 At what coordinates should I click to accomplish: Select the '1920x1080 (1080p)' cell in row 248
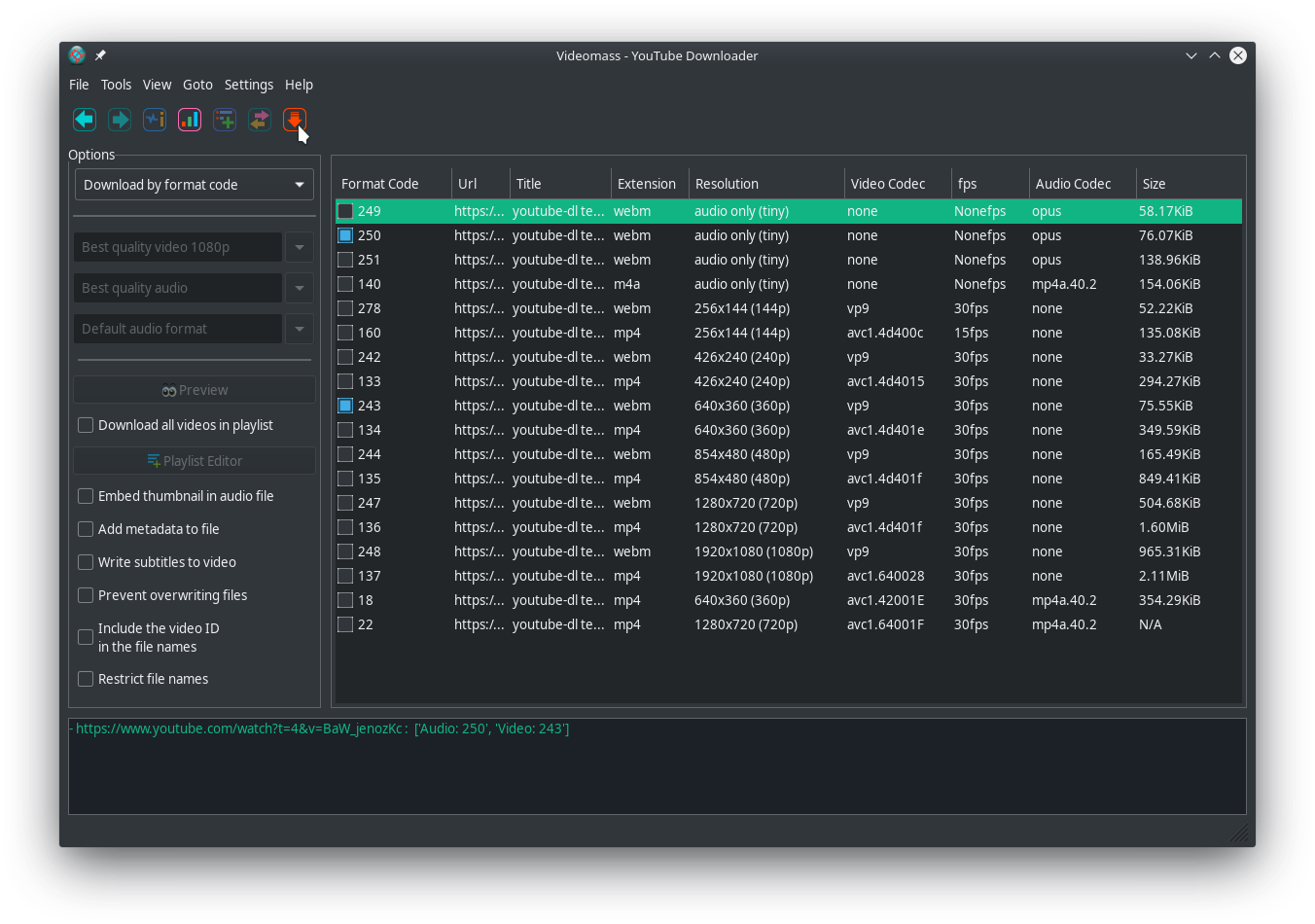pyautogui.click(x=754, y=551)
